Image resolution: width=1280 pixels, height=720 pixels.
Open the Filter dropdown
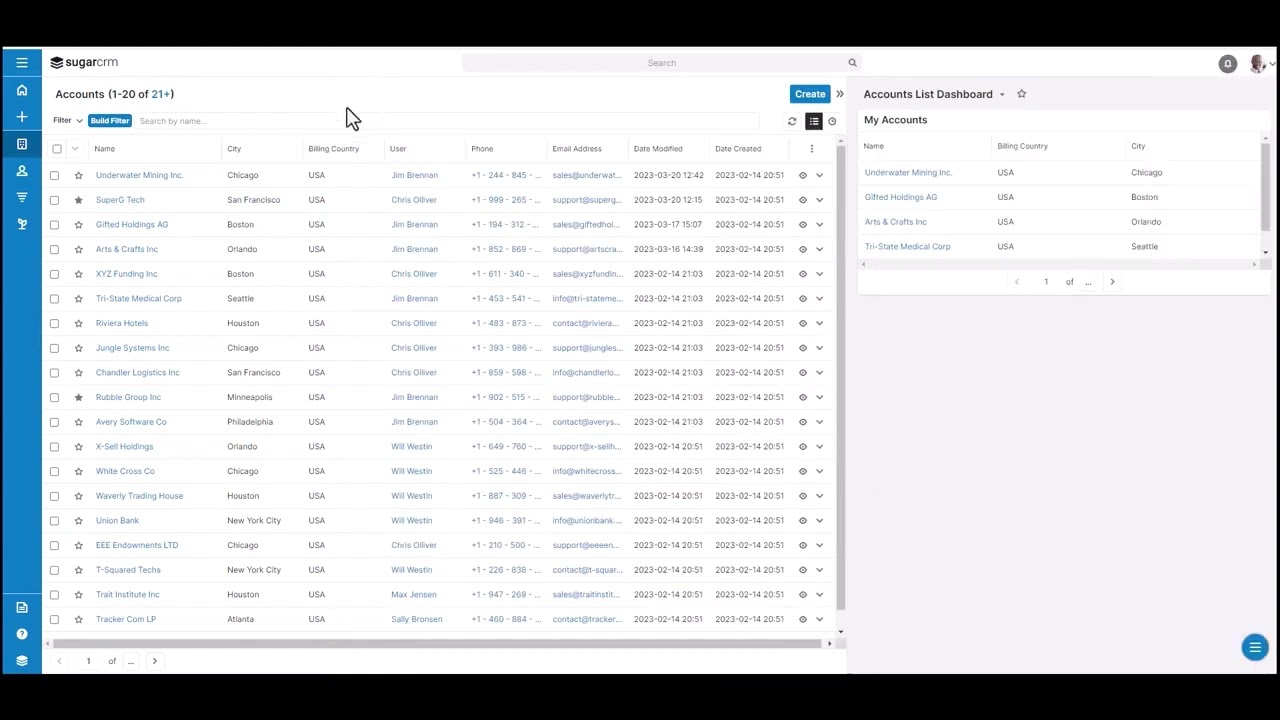coord(68,121)
